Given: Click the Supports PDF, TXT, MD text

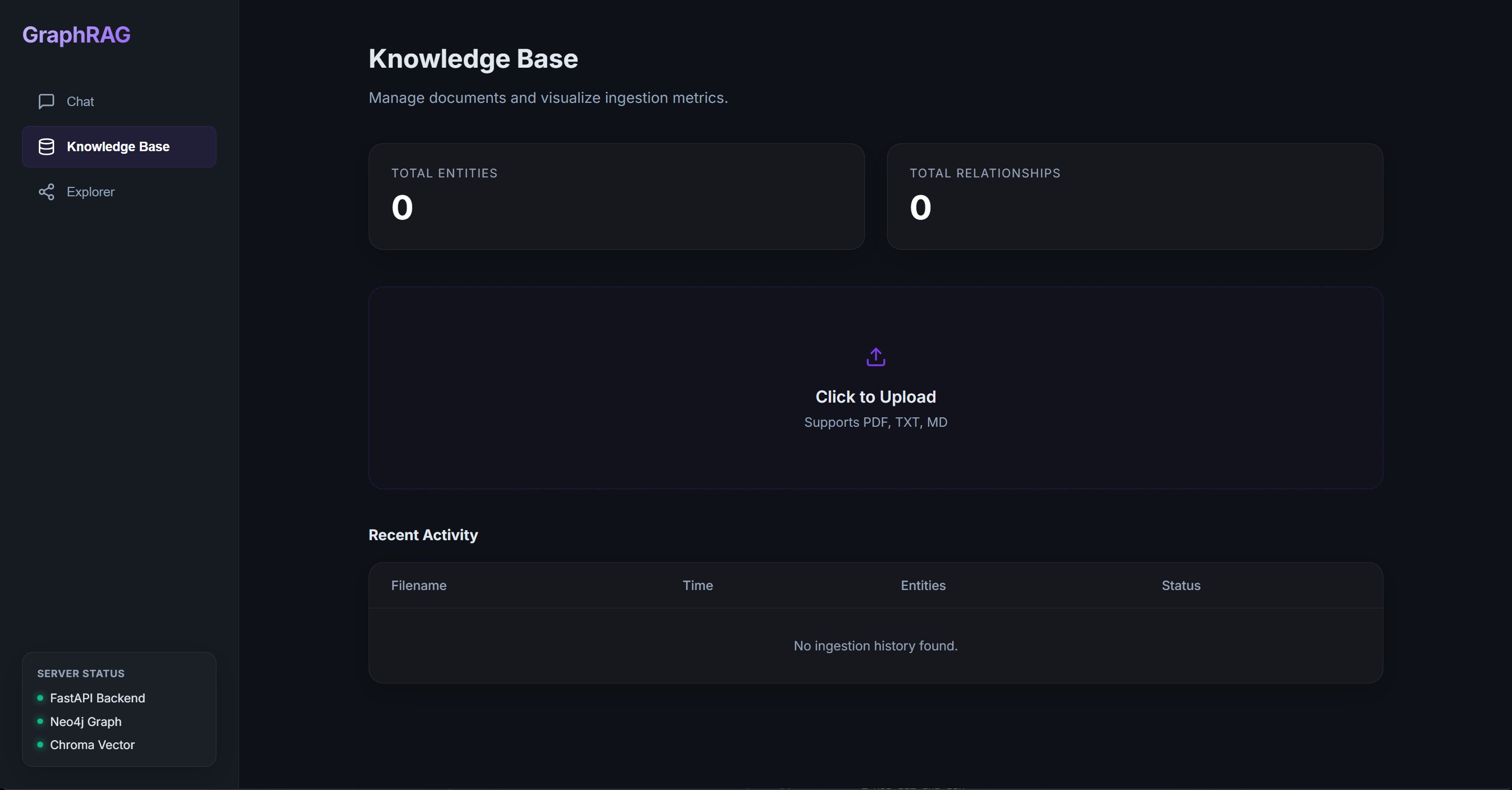Looking at the screenshot, I should [875, 422].
